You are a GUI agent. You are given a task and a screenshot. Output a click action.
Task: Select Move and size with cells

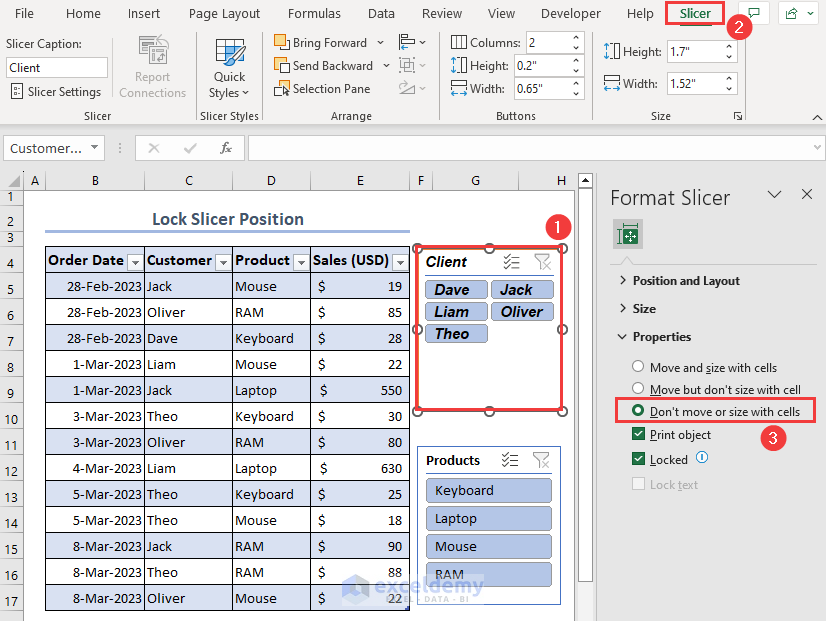point(638,366)
